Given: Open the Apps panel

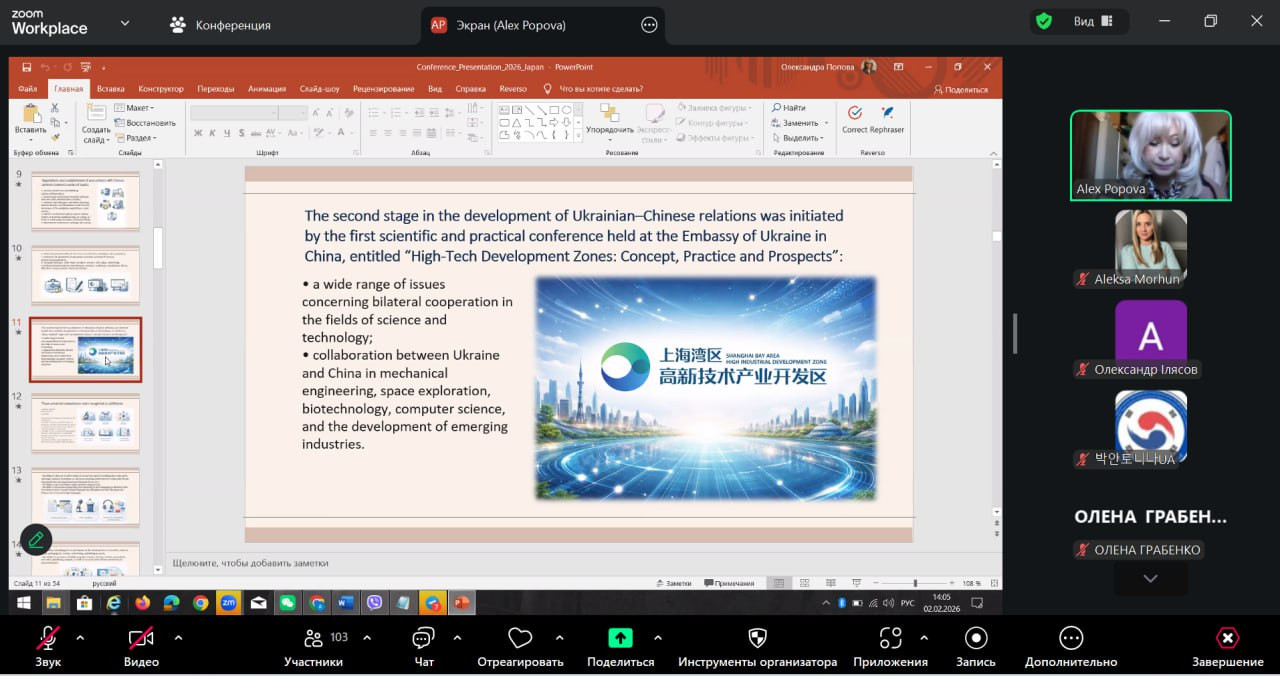Looking at the screenshot, I should [x=890, y=638].
